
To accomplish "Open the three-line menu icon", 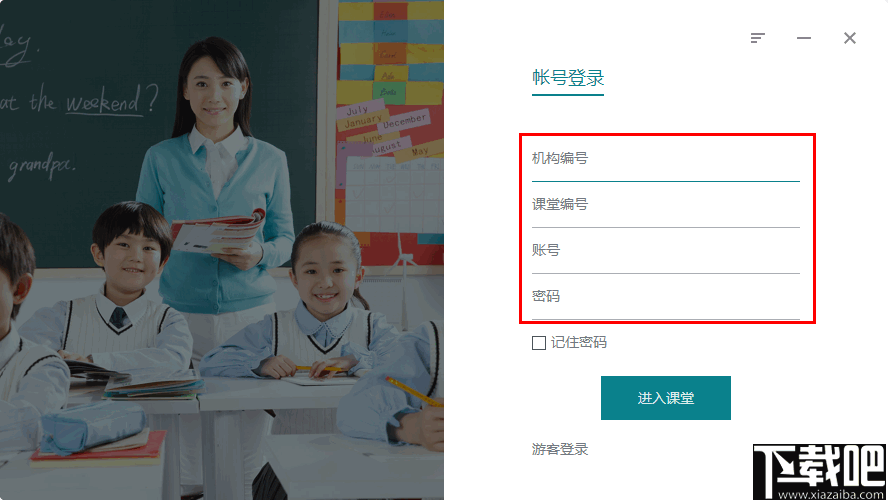I will tap(757, 38).
